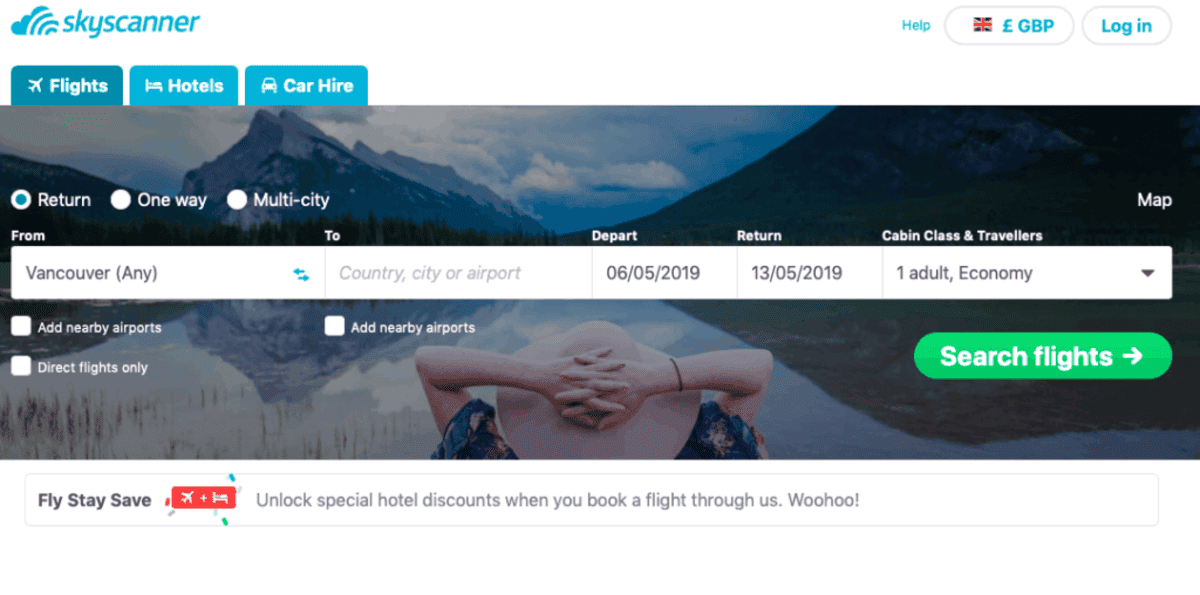Click the Skyscanner logo
This screenshot has width=1200, height=595.
coord(105,22)
